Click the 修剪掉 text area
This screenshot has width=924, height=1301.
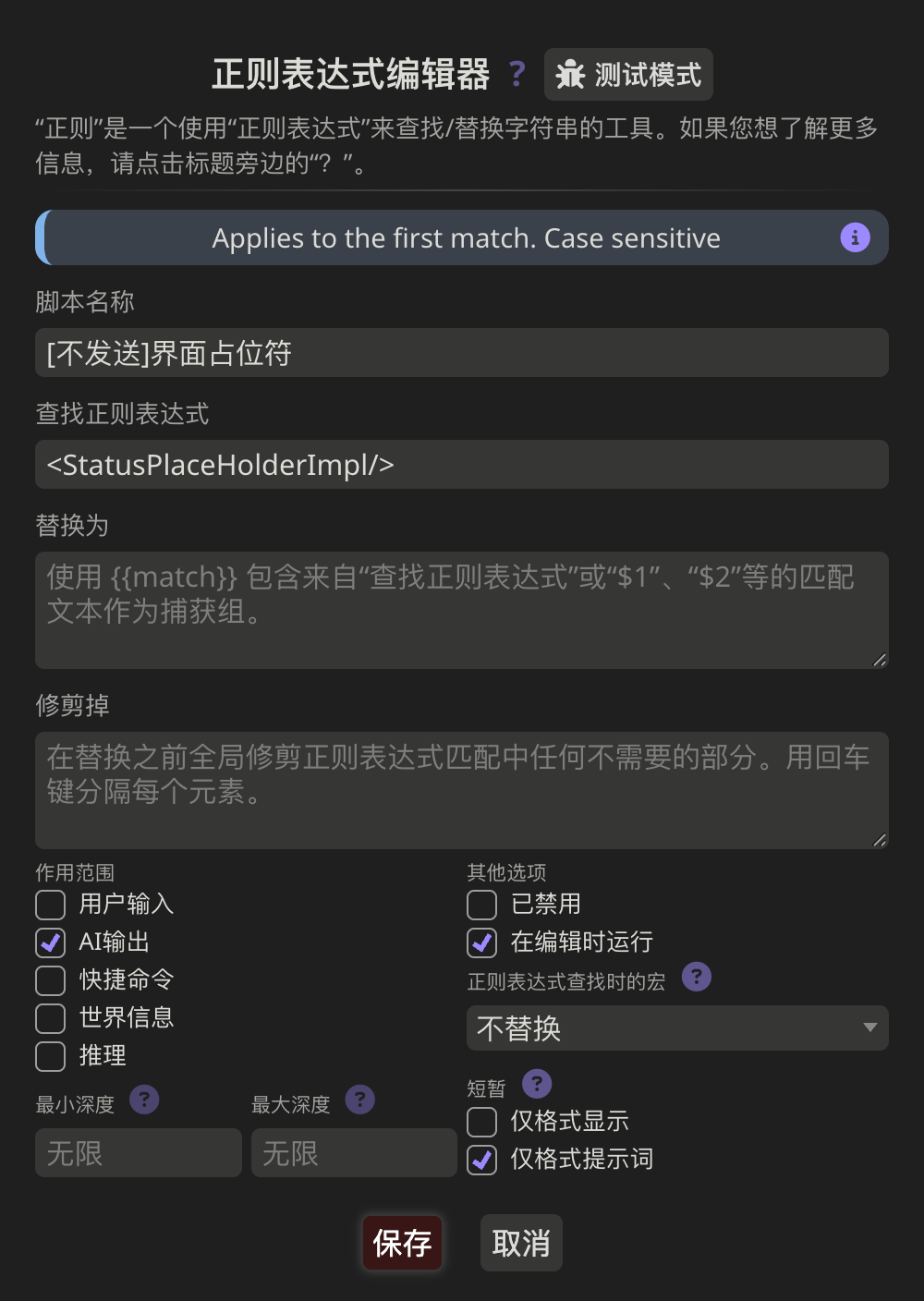(462, 790)
